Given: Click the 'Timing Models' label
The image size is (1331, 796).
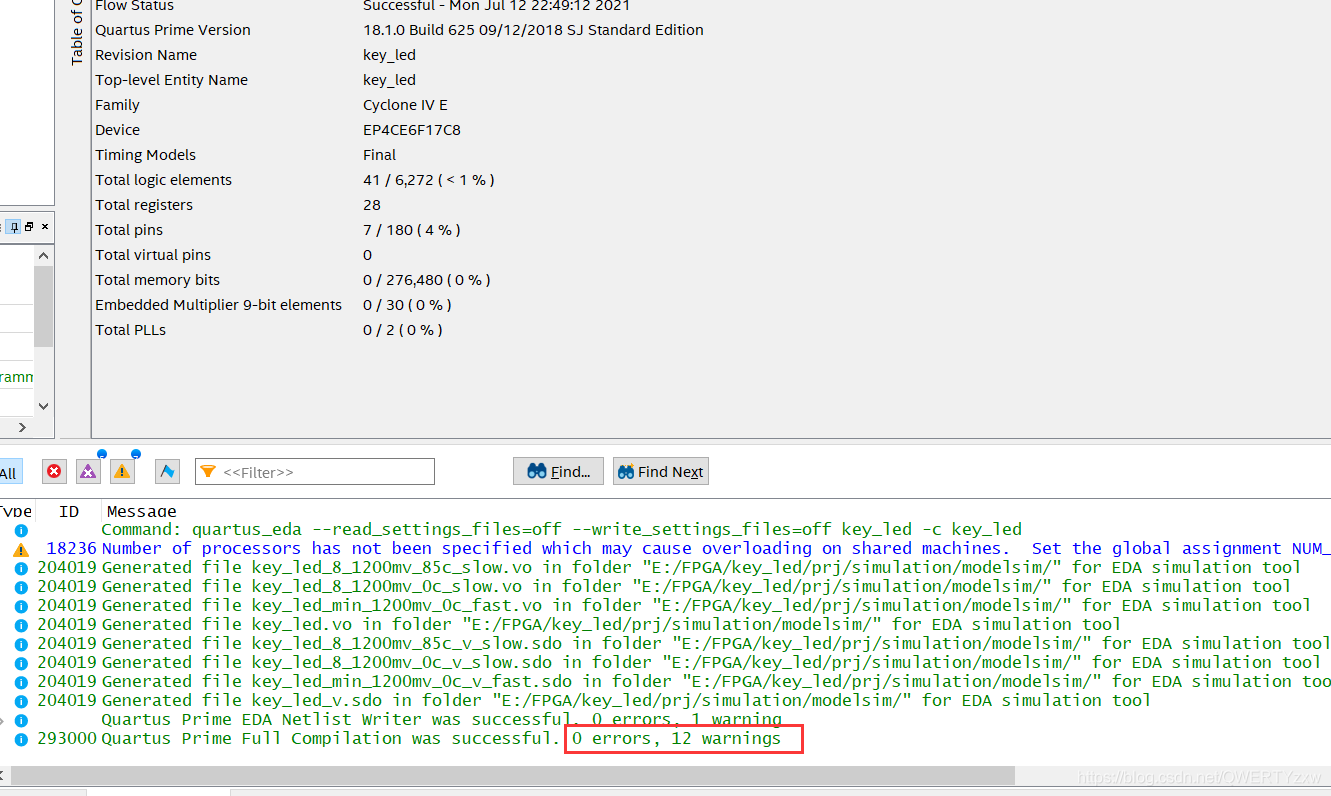Looking at the screenshot, I should [145, 155].
